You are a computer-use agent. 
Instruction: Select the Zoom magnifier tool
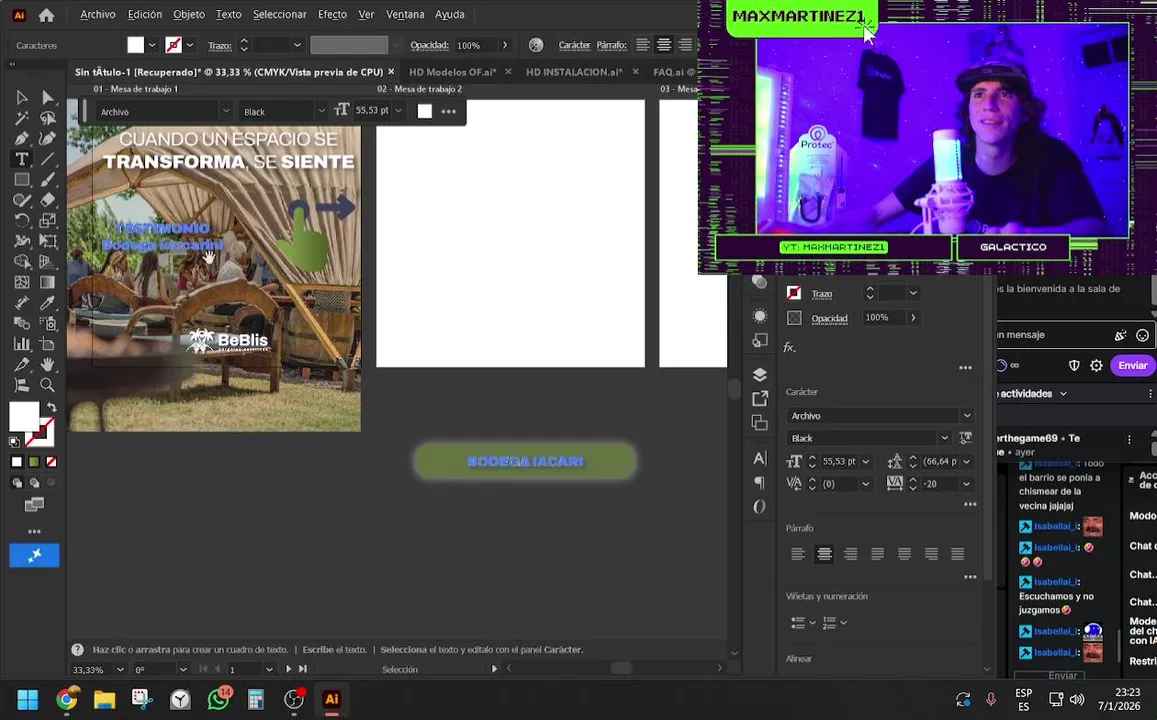47,385
